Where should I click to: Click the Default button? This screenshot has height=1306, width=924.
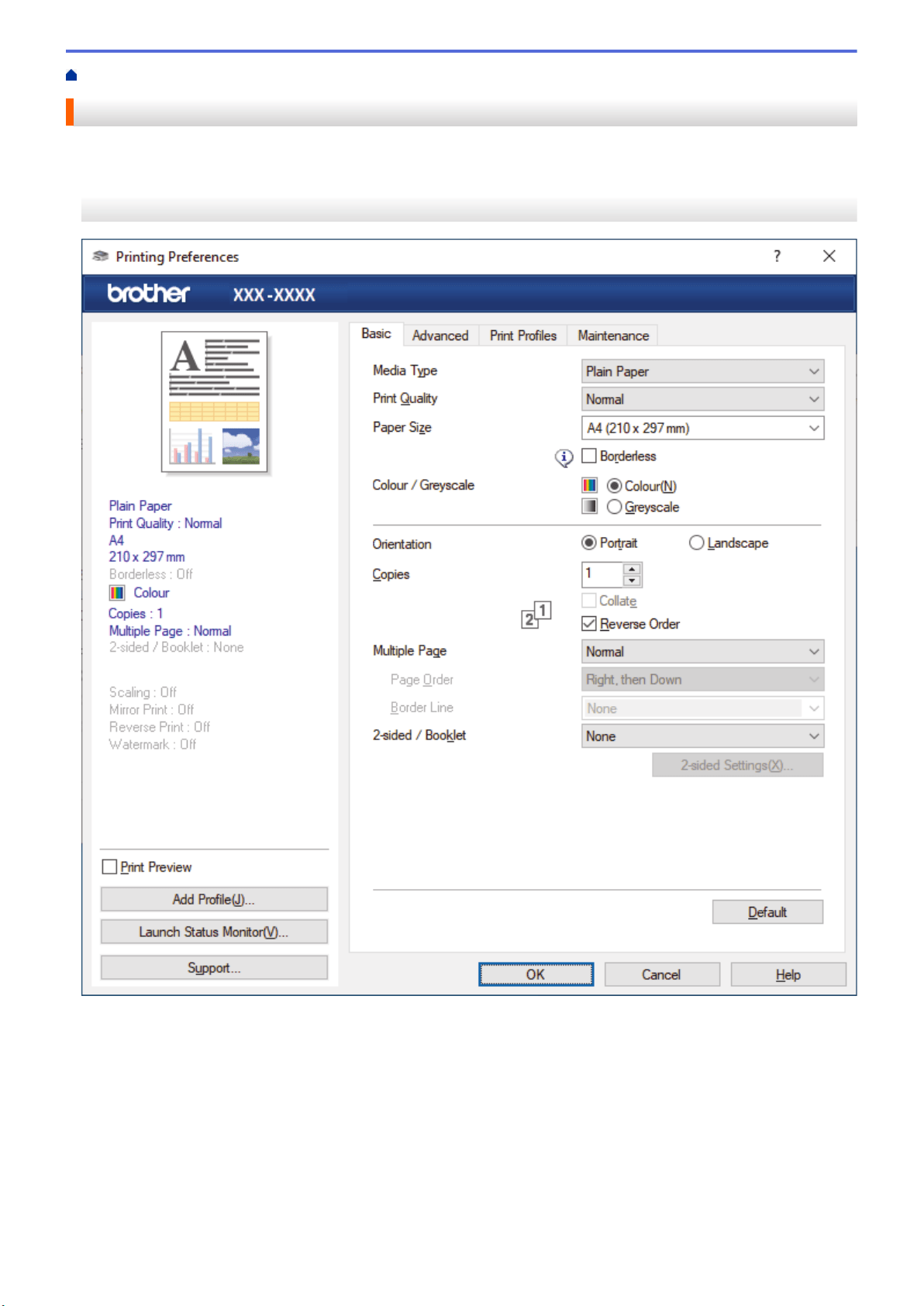[x=767, y=912]
